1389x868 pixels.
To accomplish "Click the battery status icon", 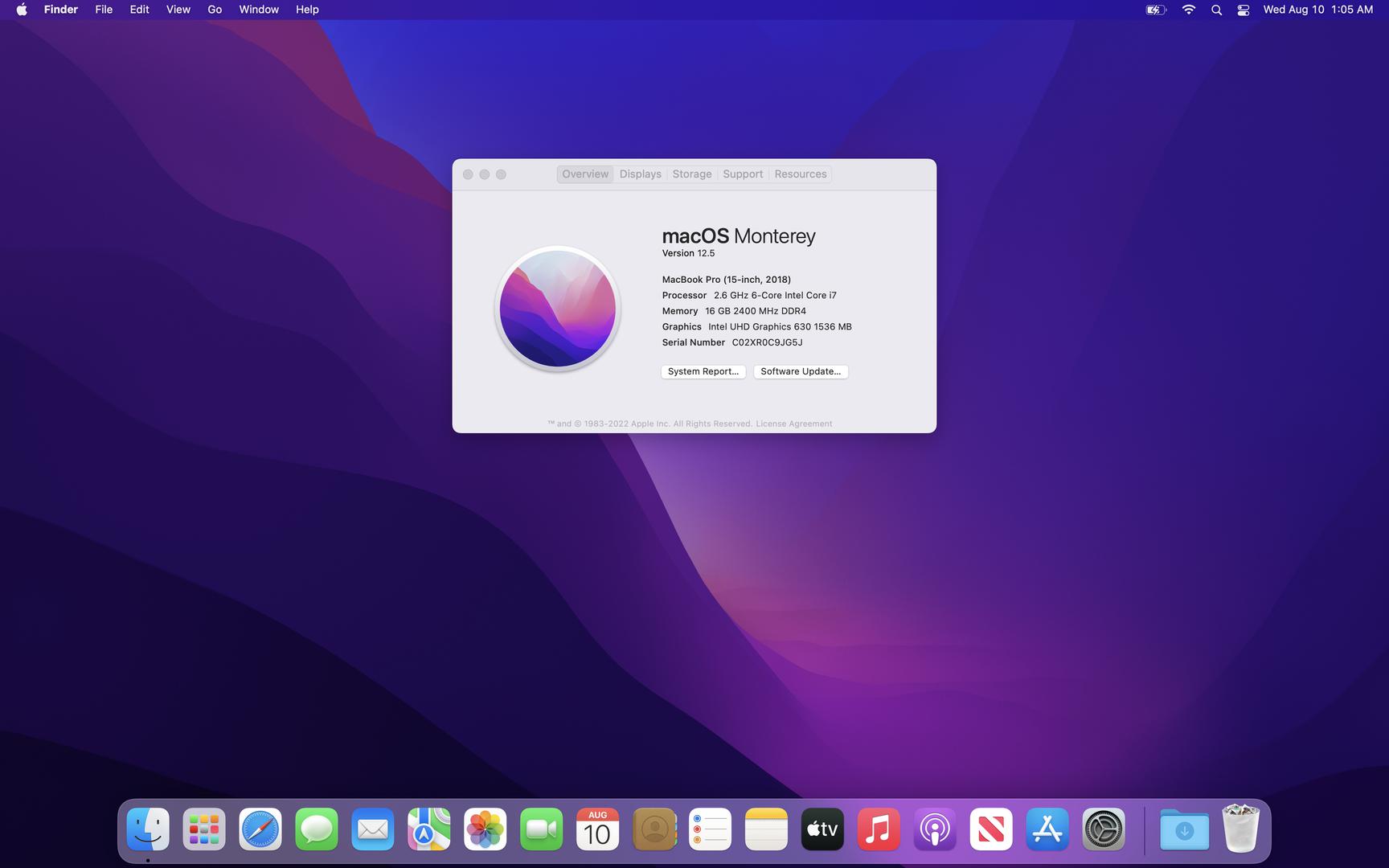I will 1156,10.
